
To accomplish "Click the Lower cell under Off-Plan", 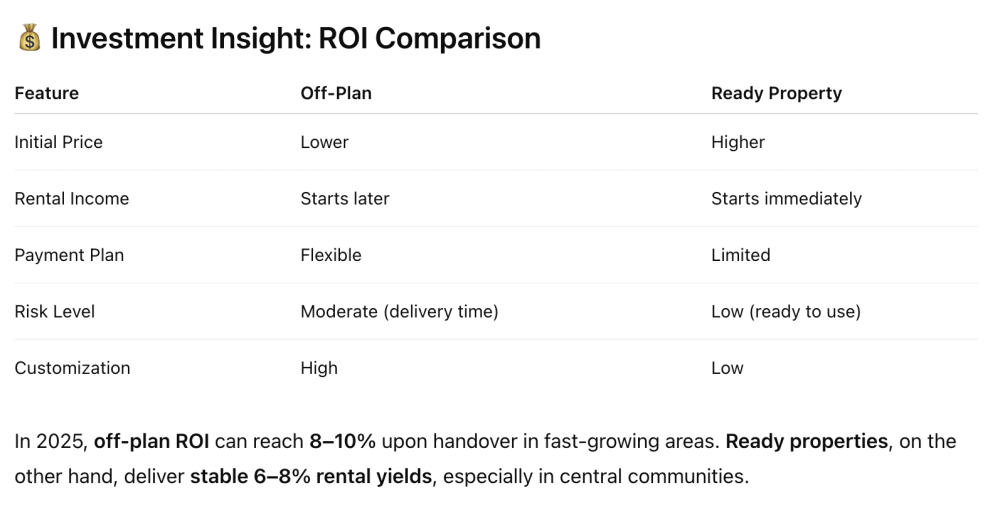I will [325, 142].
